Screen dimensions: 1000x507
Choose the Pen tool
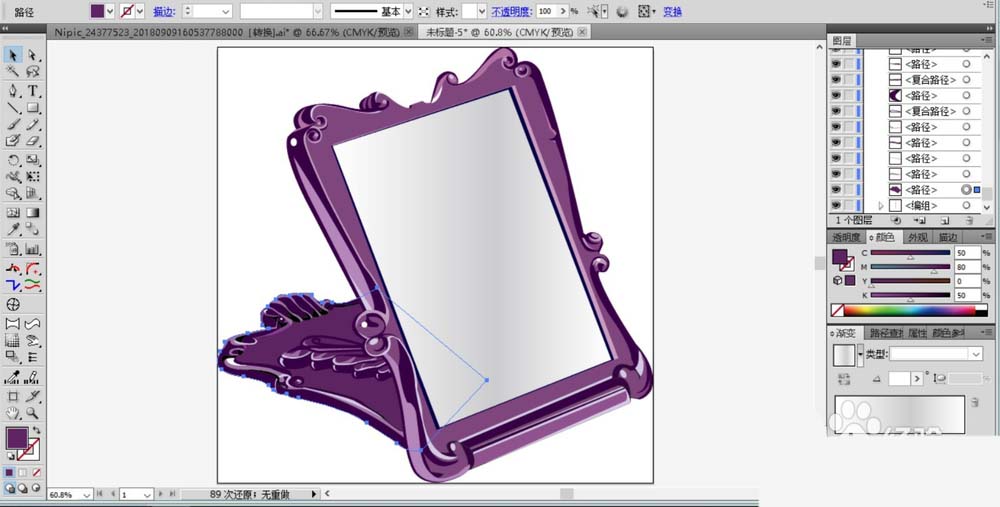(13, 90)
